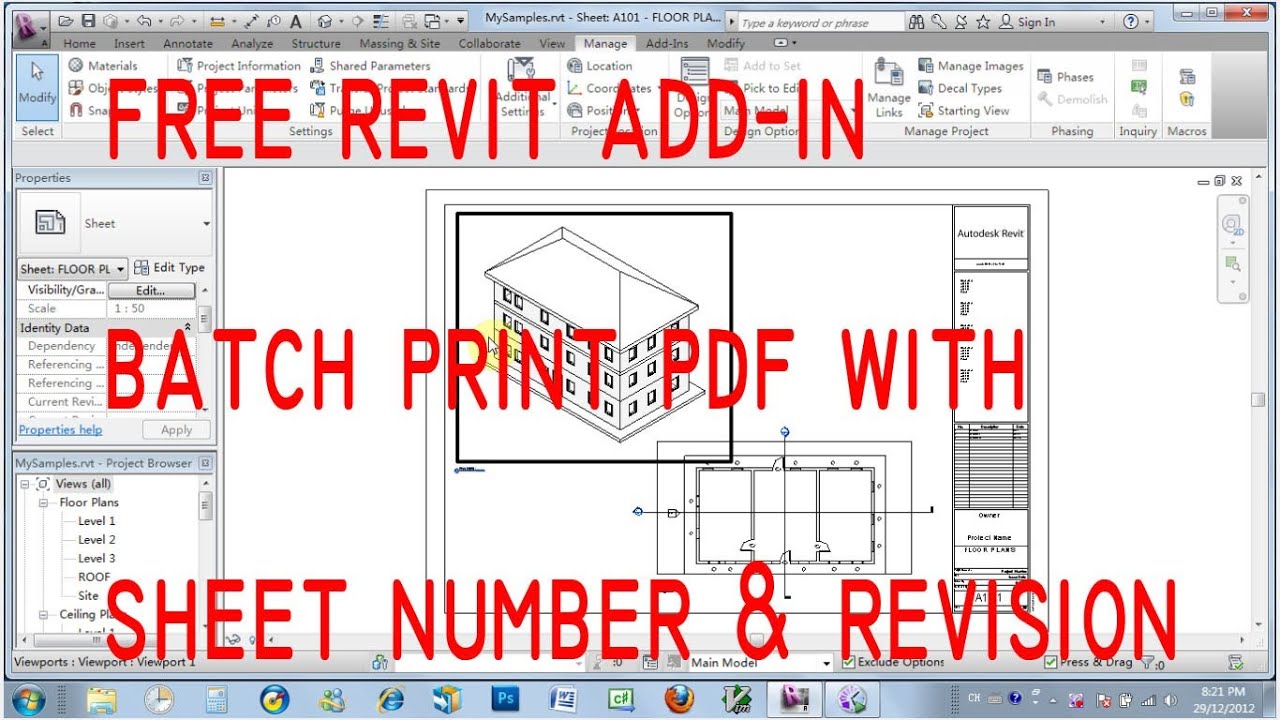Viewport: 1280px width, 720px height.
Task: Click the Open folder icon in quick access toolbar
Action: (67, 20)
